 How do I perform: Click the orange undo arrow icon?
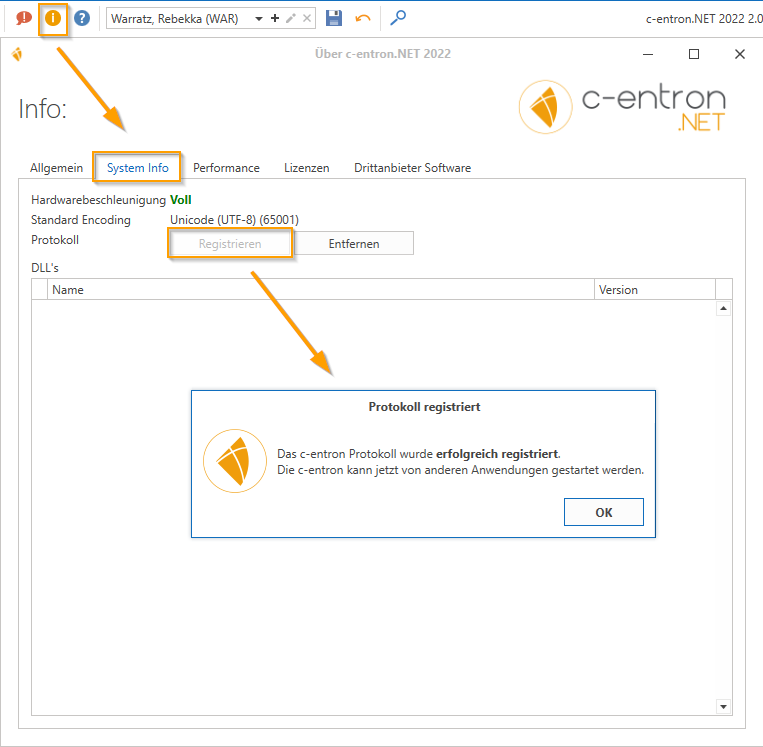click(362, 18)
